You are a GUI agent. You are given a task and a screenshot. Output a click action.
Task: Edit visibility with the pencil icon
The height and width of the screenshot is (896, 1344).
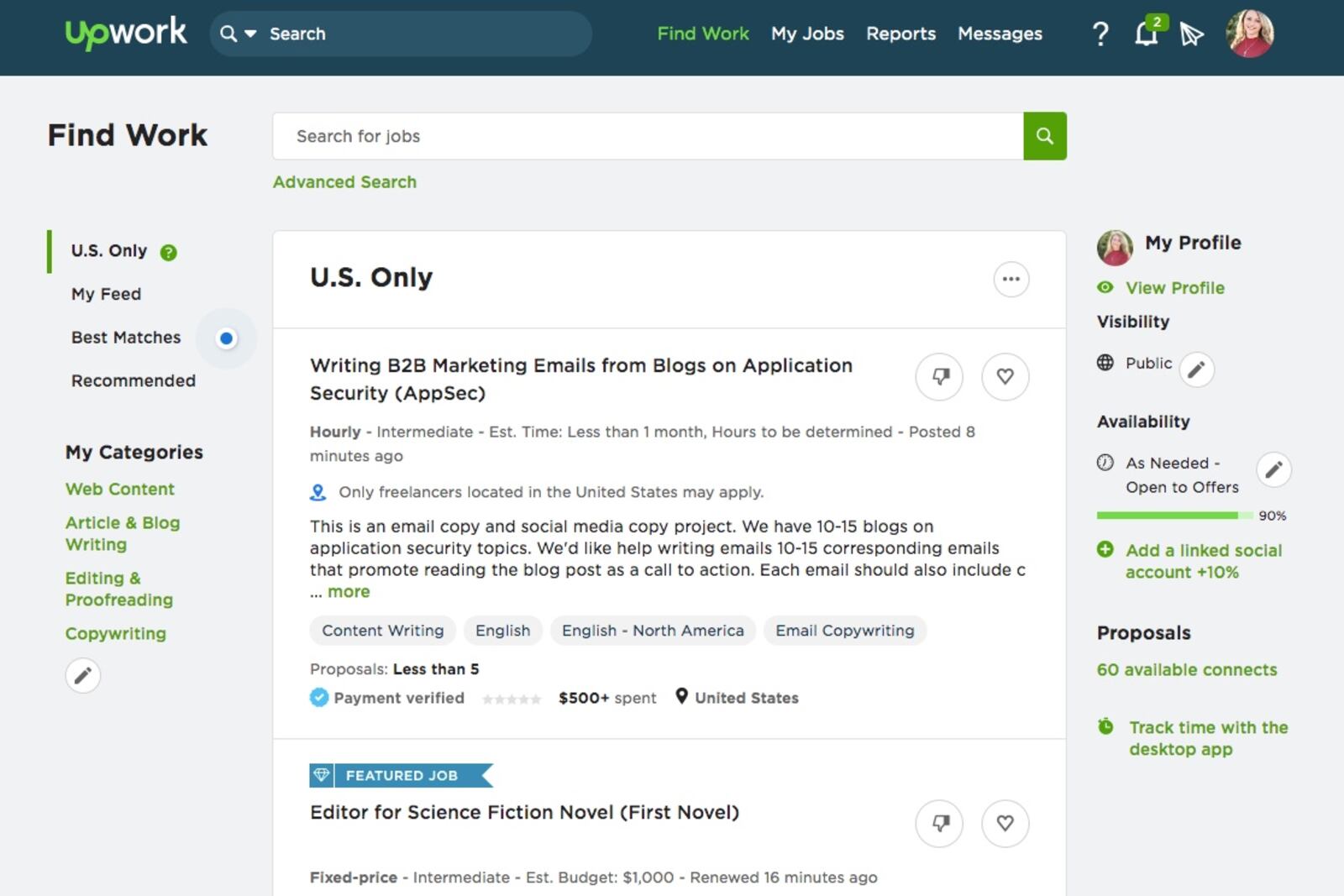[1196, 369]
